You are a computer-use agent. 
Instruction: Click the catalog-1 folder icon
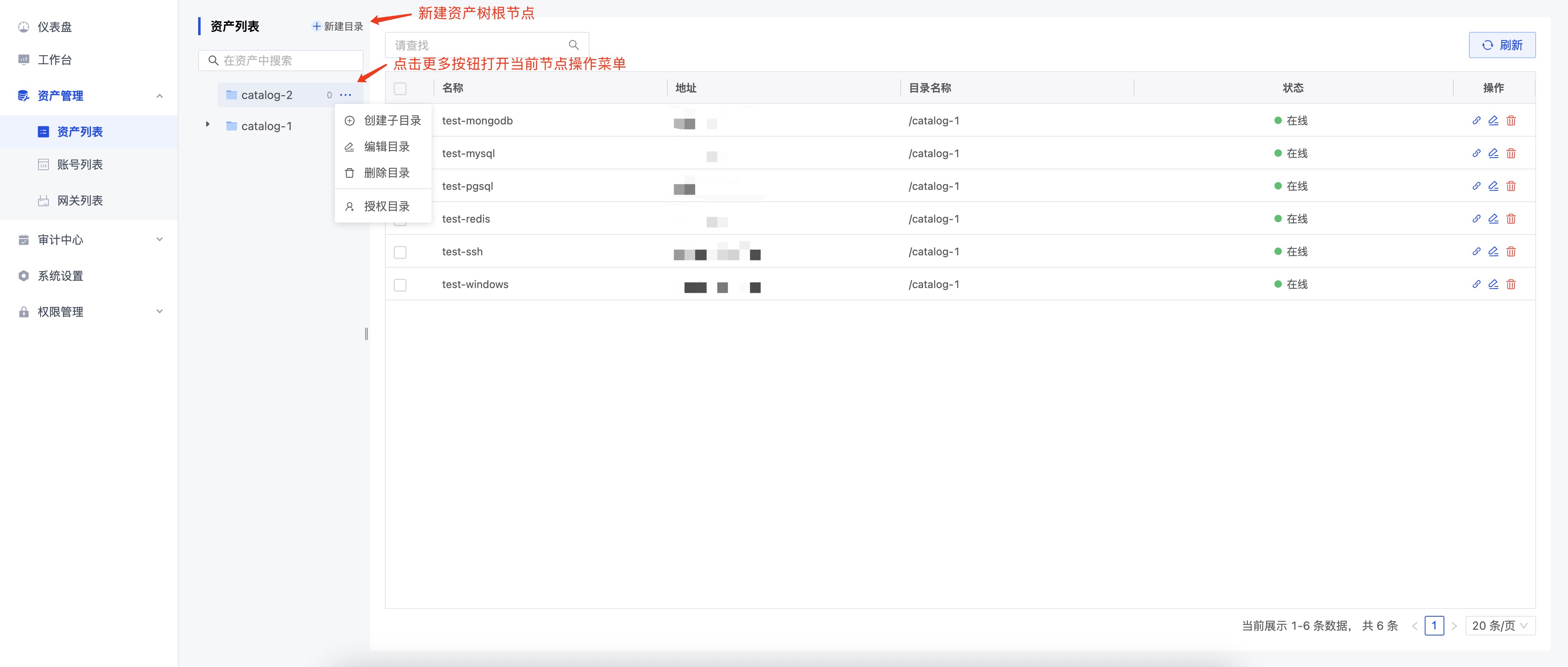coord(231,126)
